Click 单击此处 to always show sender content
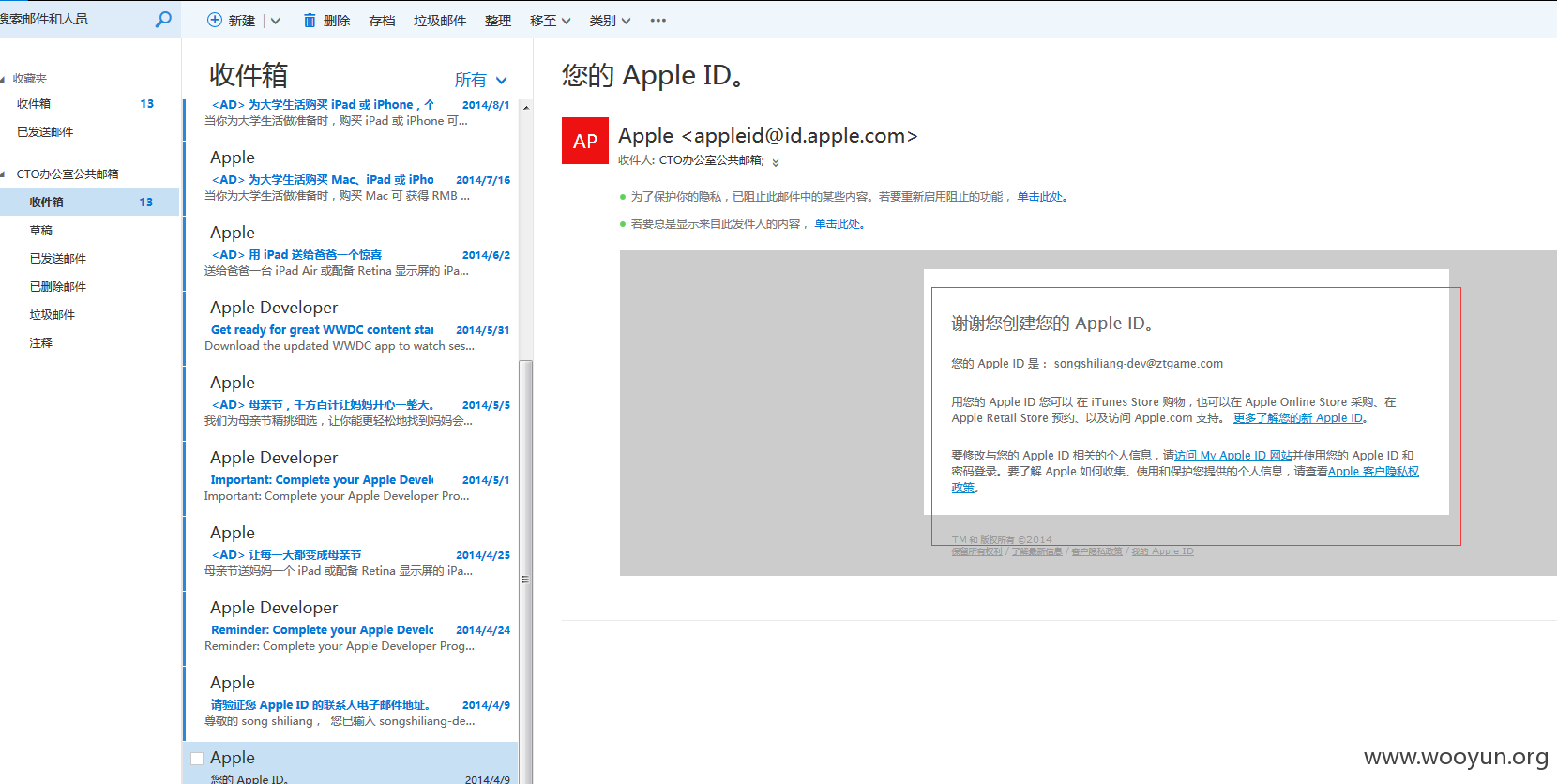Screen dimensions: 1557x784 click(838, 224)
